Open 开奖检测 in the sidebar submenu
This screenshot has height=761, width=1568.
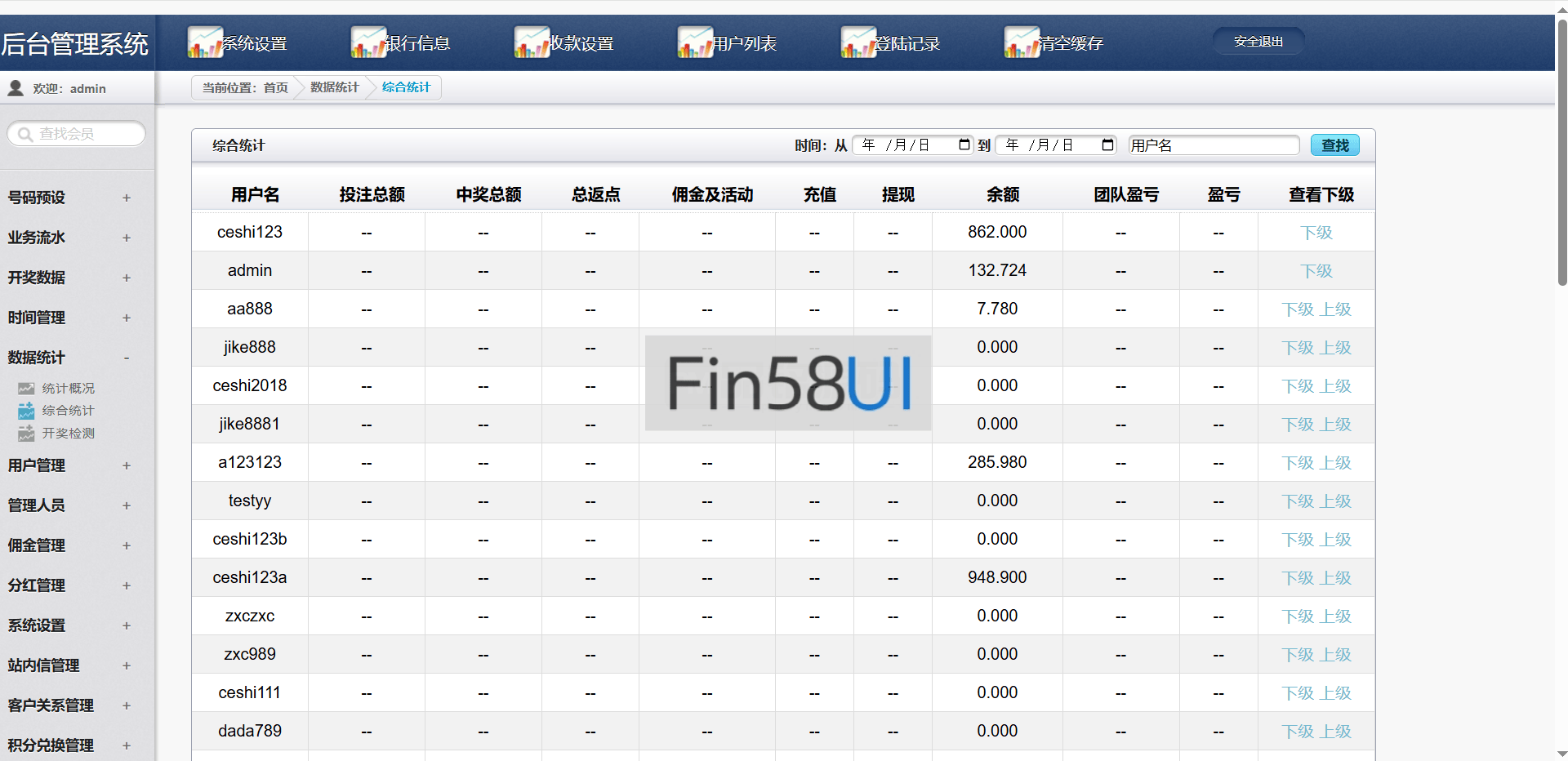point(68,434)
